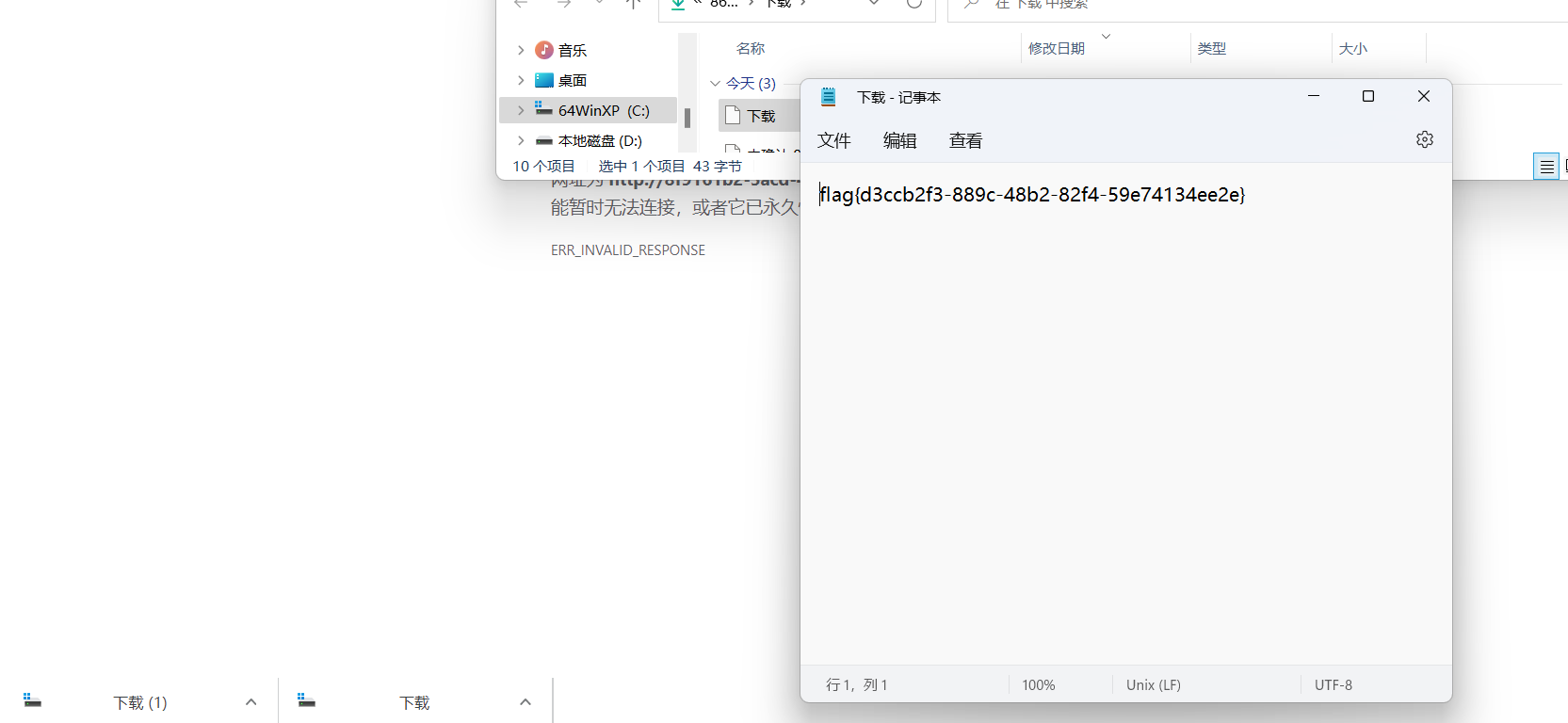The image size is (1568, 723).
Task: Sort by 修改日期 column header
Action: pyautogui.click(x=1057, y=48)
